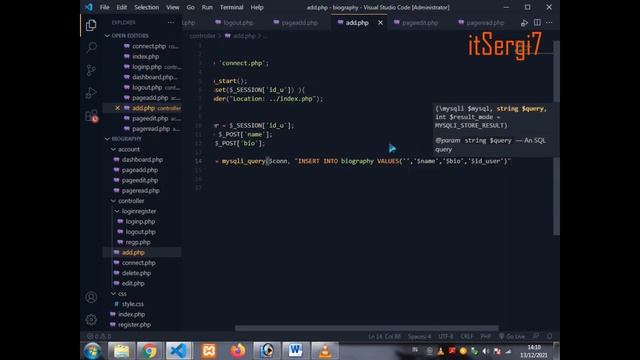Open the Windows Start button

tap(92, 351)
